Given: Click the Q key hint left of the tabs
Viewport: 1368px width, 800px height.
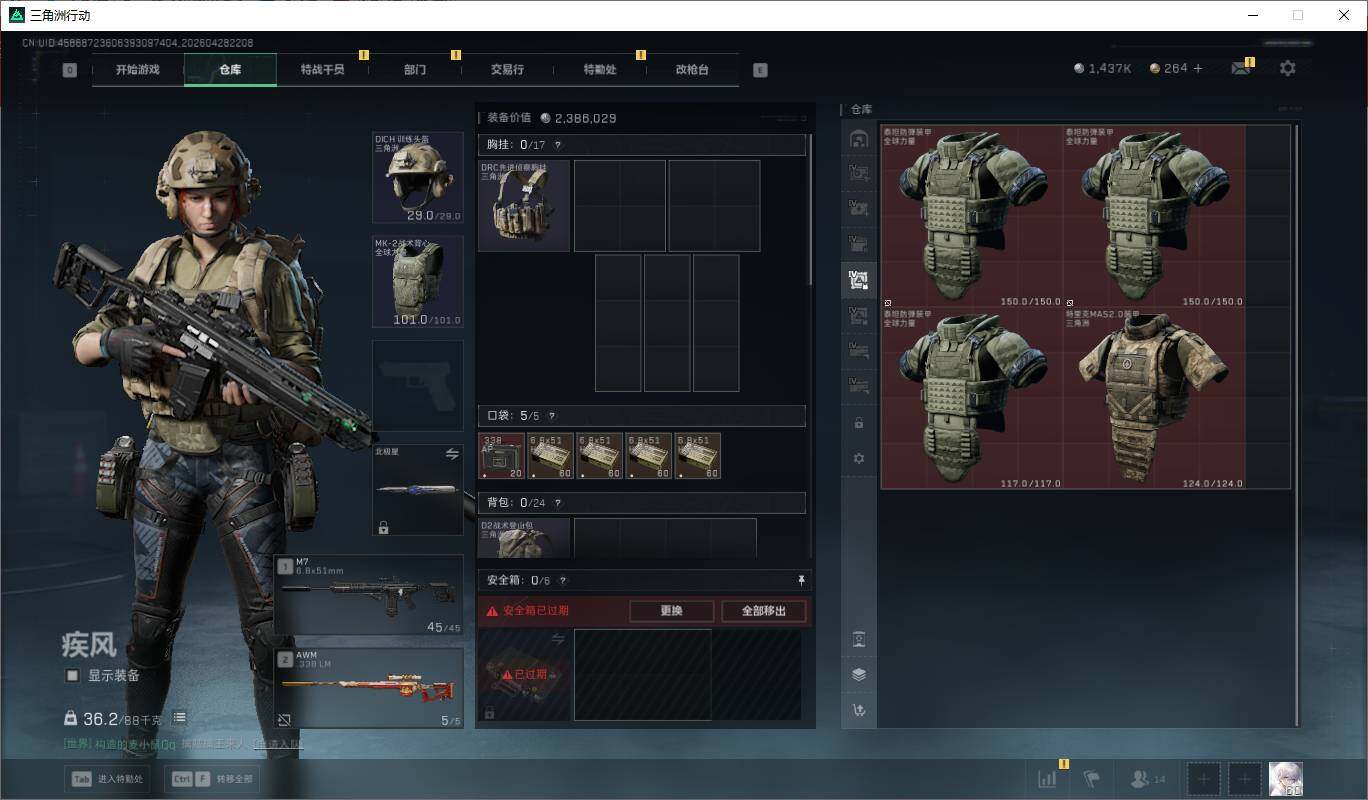Looking at the screenshot, I should pos(69,70).
